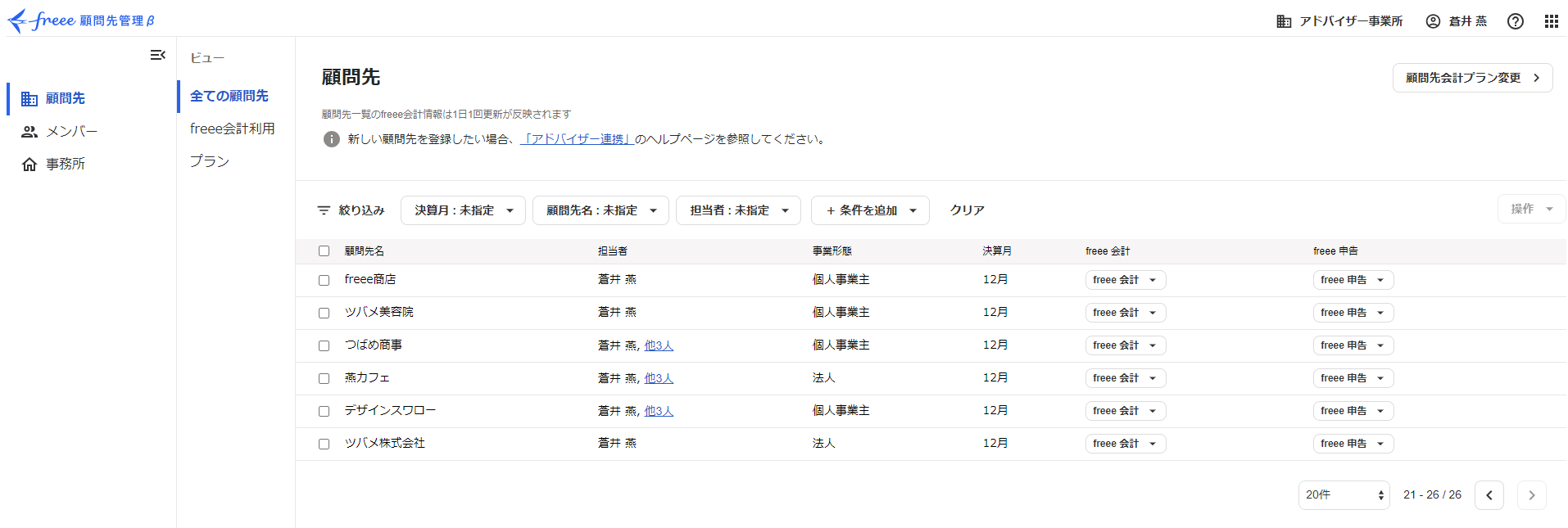Click the クリア button
Viewport: 1568px width, 528px height.
click(968, 210)
